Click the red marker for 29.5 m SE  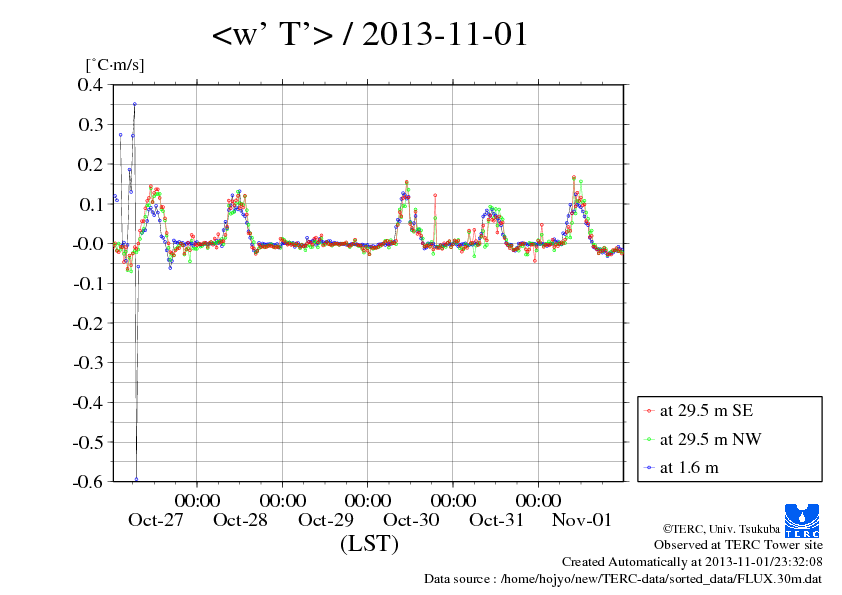click(x=649, y=411)
